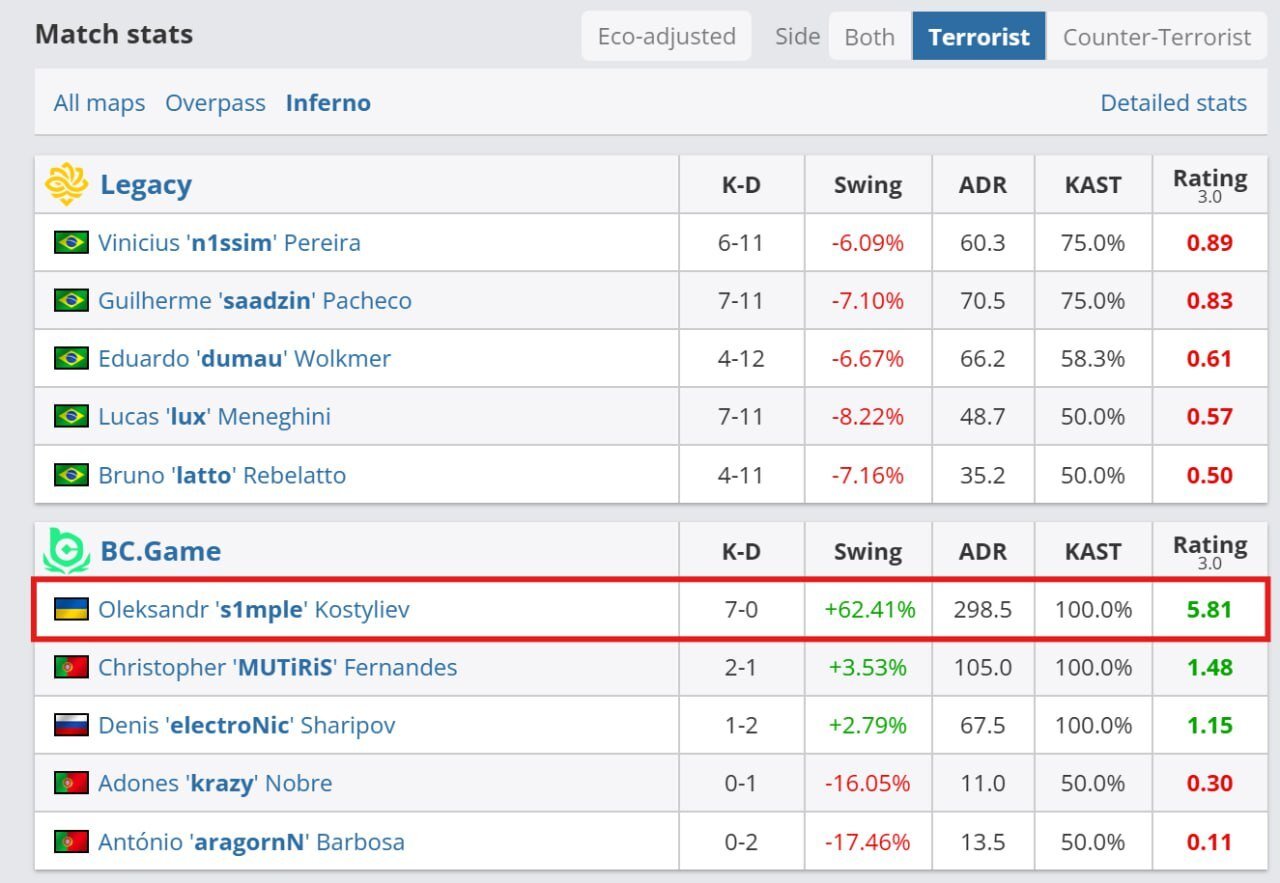The image size is (1280, 883).
Task: Click the Ukrainian flag beside s1mple
Action: coord(71,609)
